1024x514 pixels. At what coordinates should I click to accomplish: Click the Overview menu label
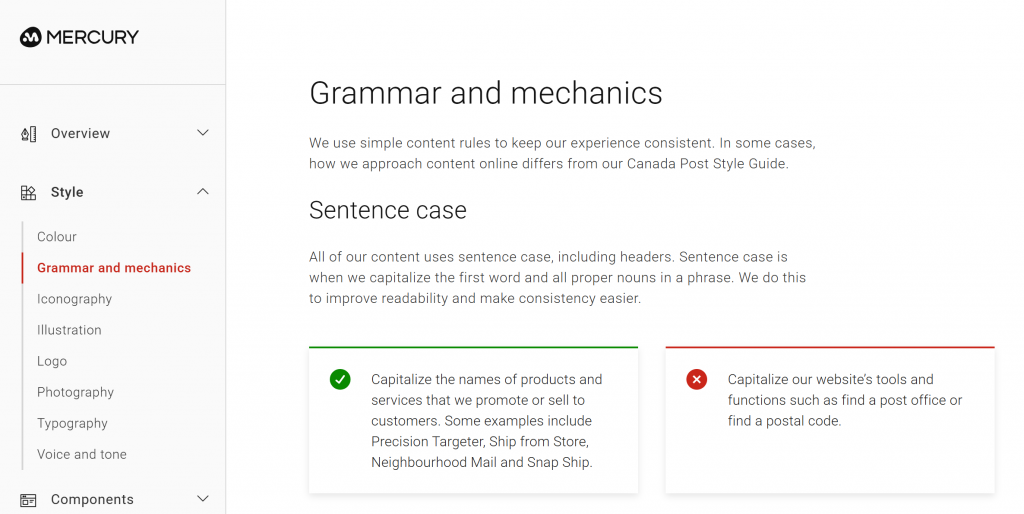point(80,133)
